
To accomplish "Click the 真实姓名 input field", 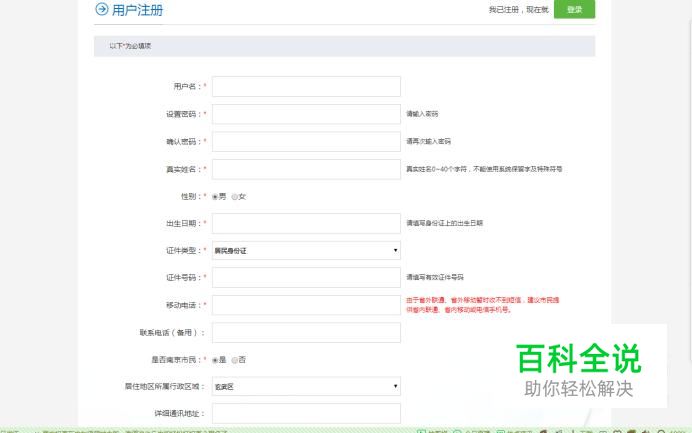I will click(306, 169).
